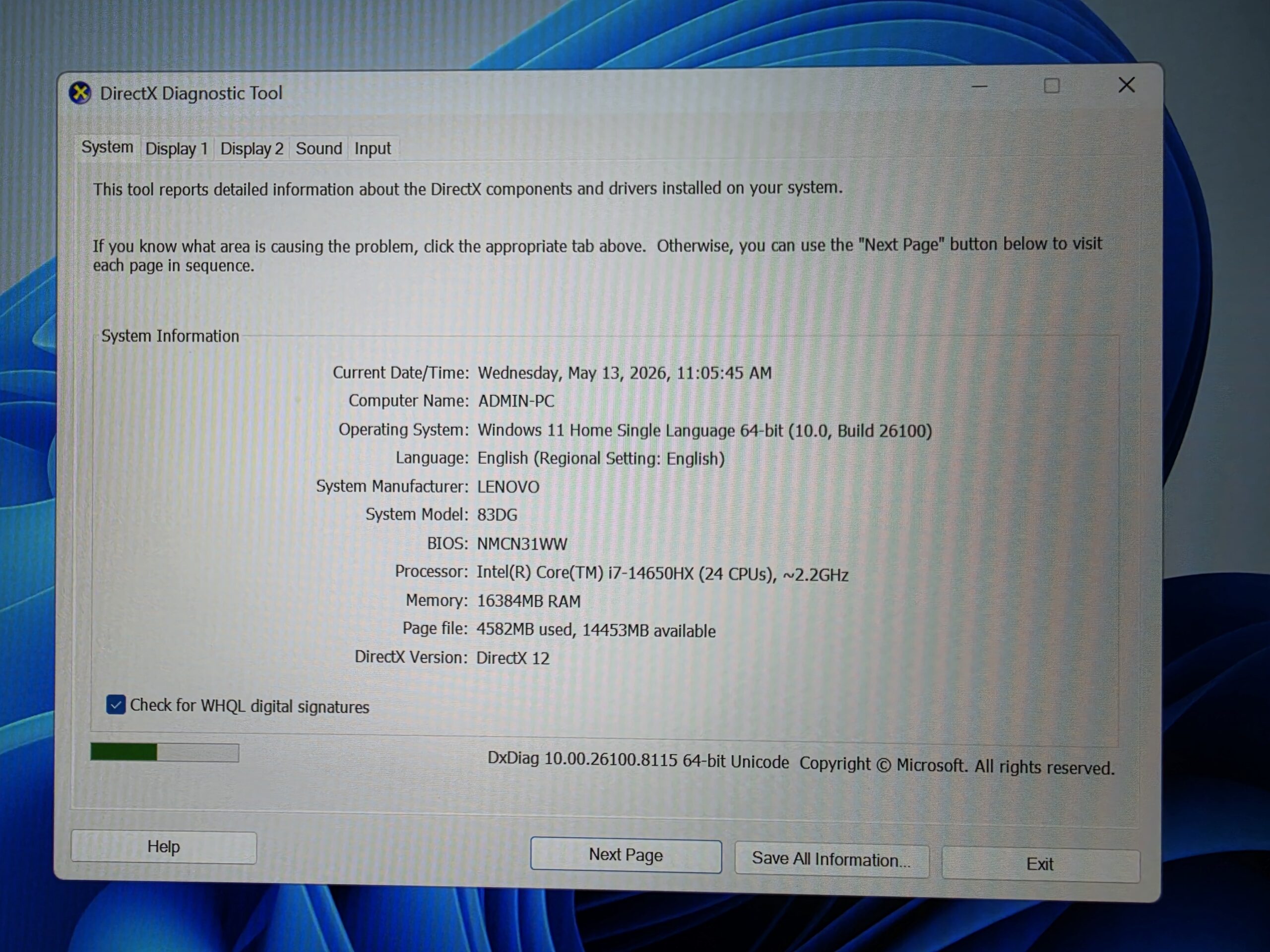Exit the diagnostic tool via Exit button
This screenshot has width=1270, height=952.
[1040, 864]
